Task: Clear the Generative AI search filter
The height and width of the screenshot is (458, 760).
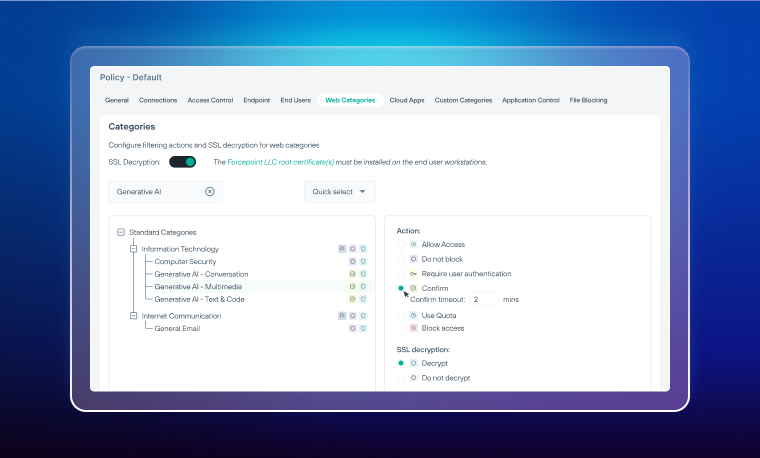Action: 210,191
